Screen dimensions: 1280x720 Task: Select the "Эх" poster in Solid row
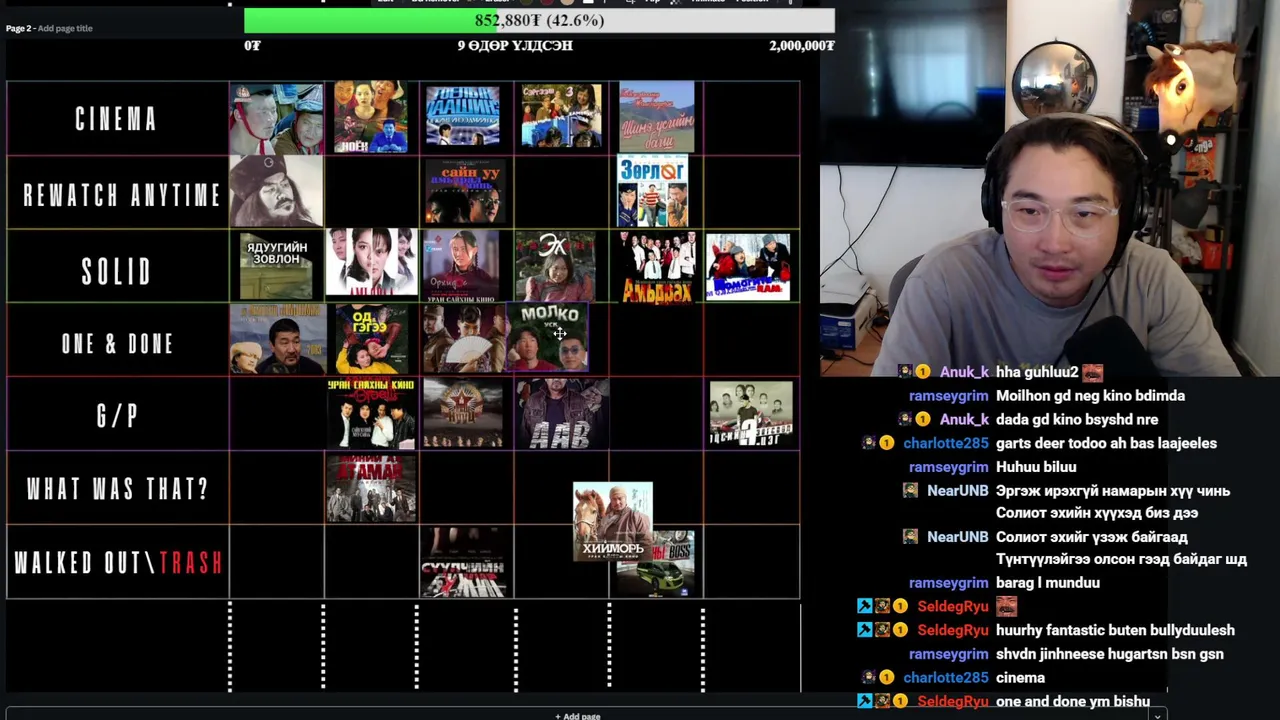click(x=555, y=266)
